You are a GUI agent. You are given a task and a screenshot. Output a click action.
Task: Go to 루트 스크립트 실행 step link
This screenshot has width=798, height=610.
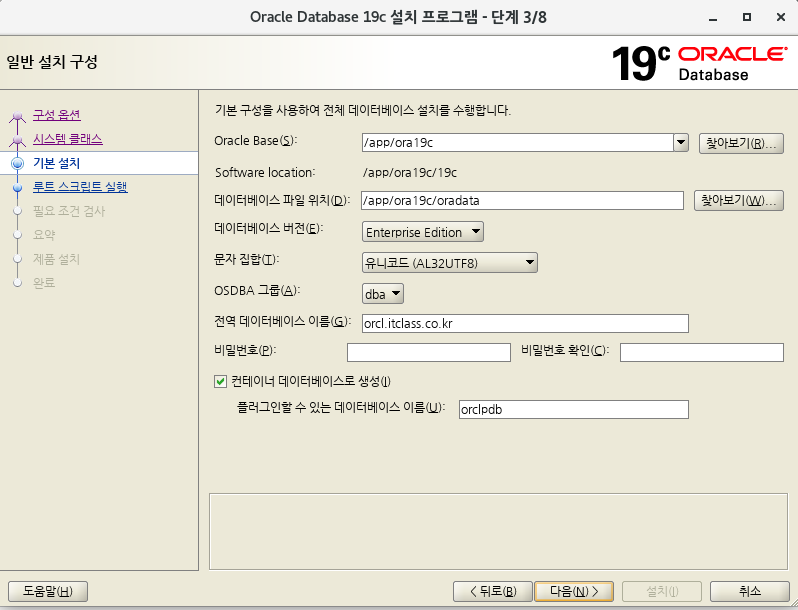(x=80, y=187)
